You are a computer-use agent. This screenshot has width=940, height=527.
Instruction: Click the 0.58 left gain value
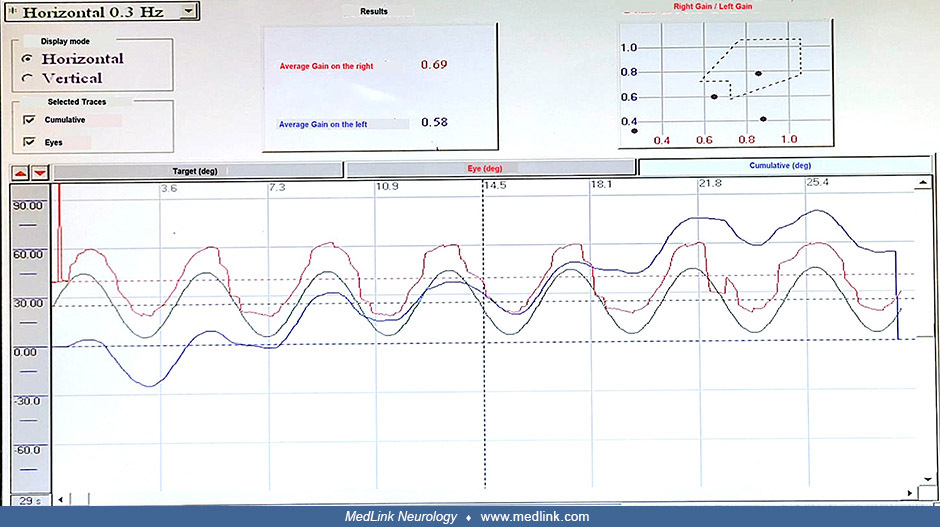coord(434,122)
